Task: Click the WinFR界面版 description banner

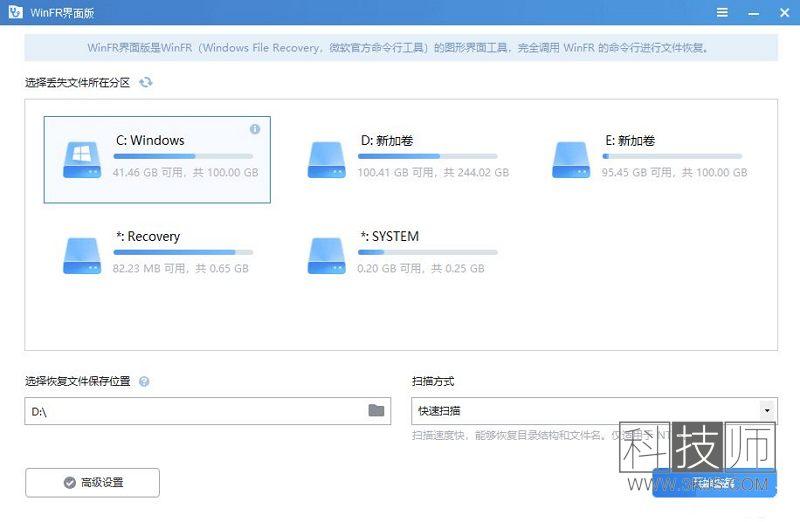Action: (401, 47)
